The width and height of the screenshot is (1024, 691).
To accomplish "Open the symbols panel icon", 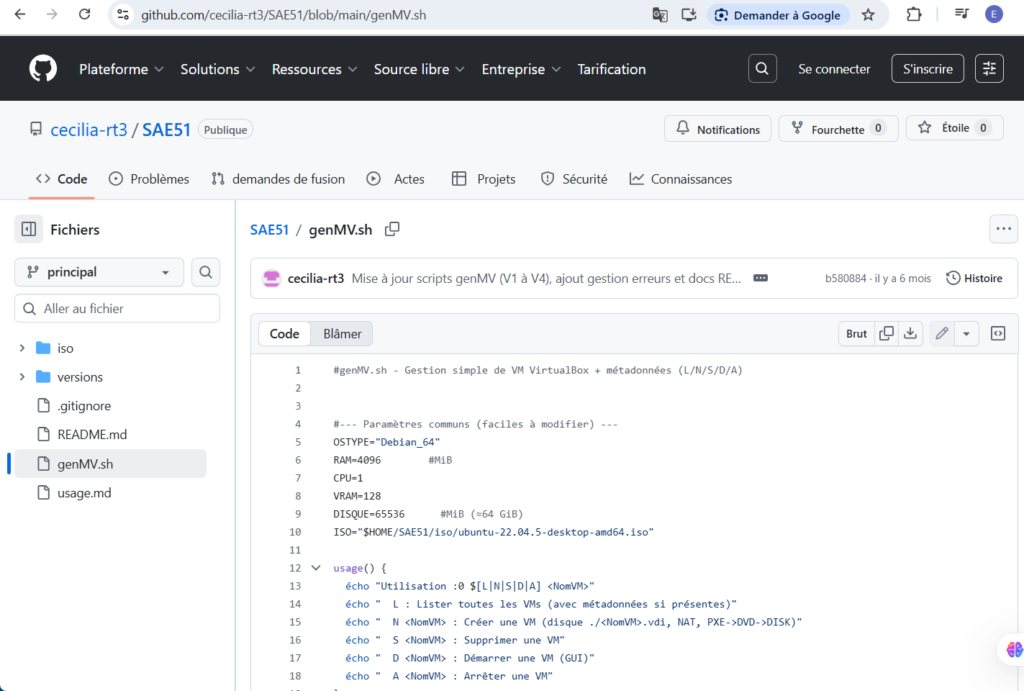I will [997, 334].
